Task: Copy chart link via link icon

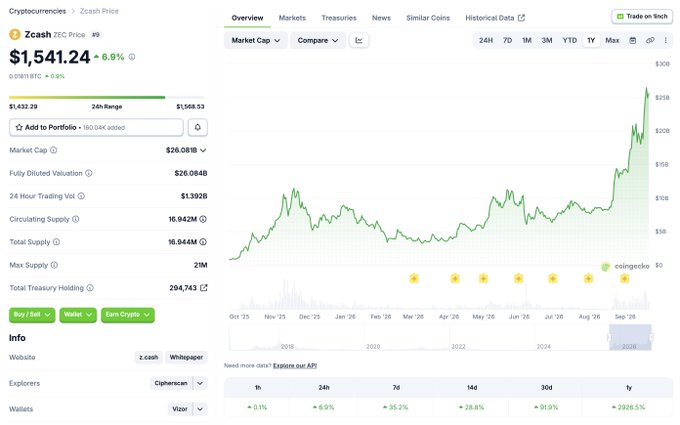Action: (x=650, y=40)
